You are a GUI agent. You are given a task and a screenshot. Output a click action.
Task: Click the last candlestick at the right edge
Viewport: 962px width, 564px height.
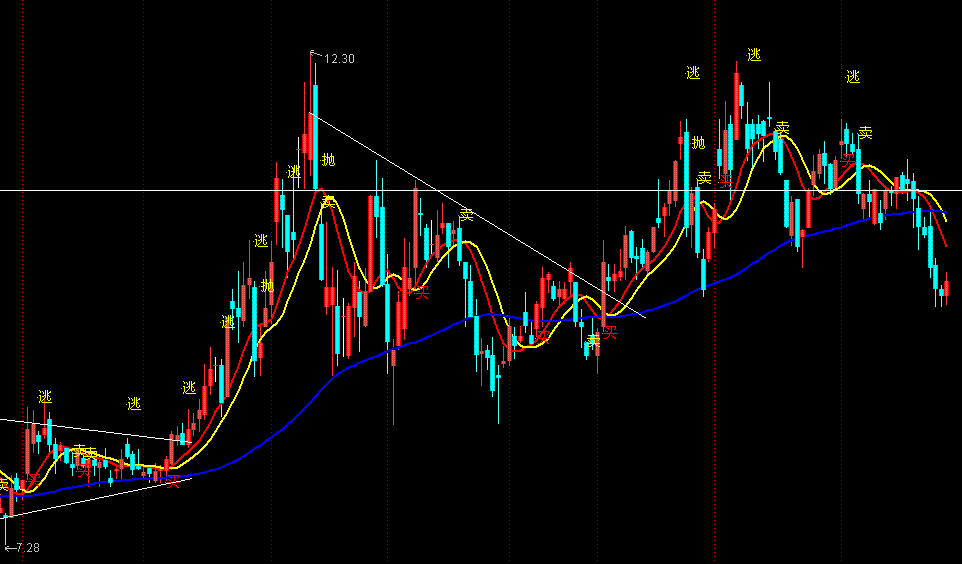[x=946, y=290]
